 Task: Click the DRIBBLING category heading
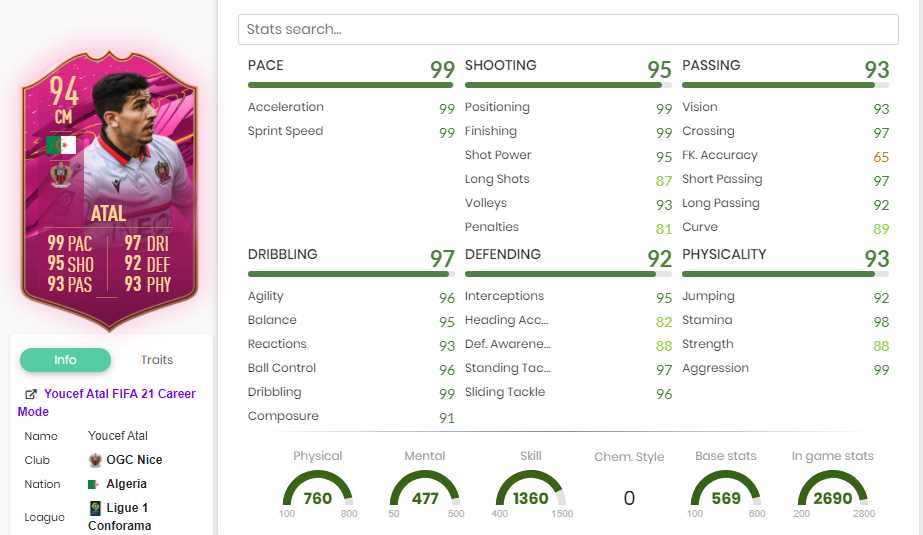point(283,254)
